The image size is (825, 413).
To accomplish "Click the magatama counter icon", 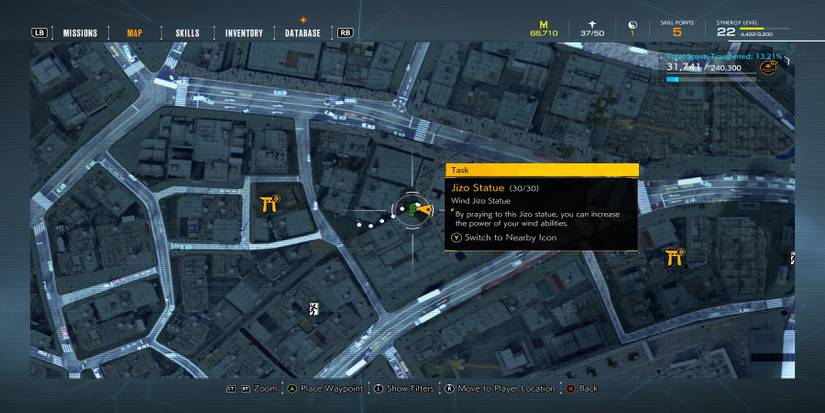I will pyautogui.click(x=632, y=25).
